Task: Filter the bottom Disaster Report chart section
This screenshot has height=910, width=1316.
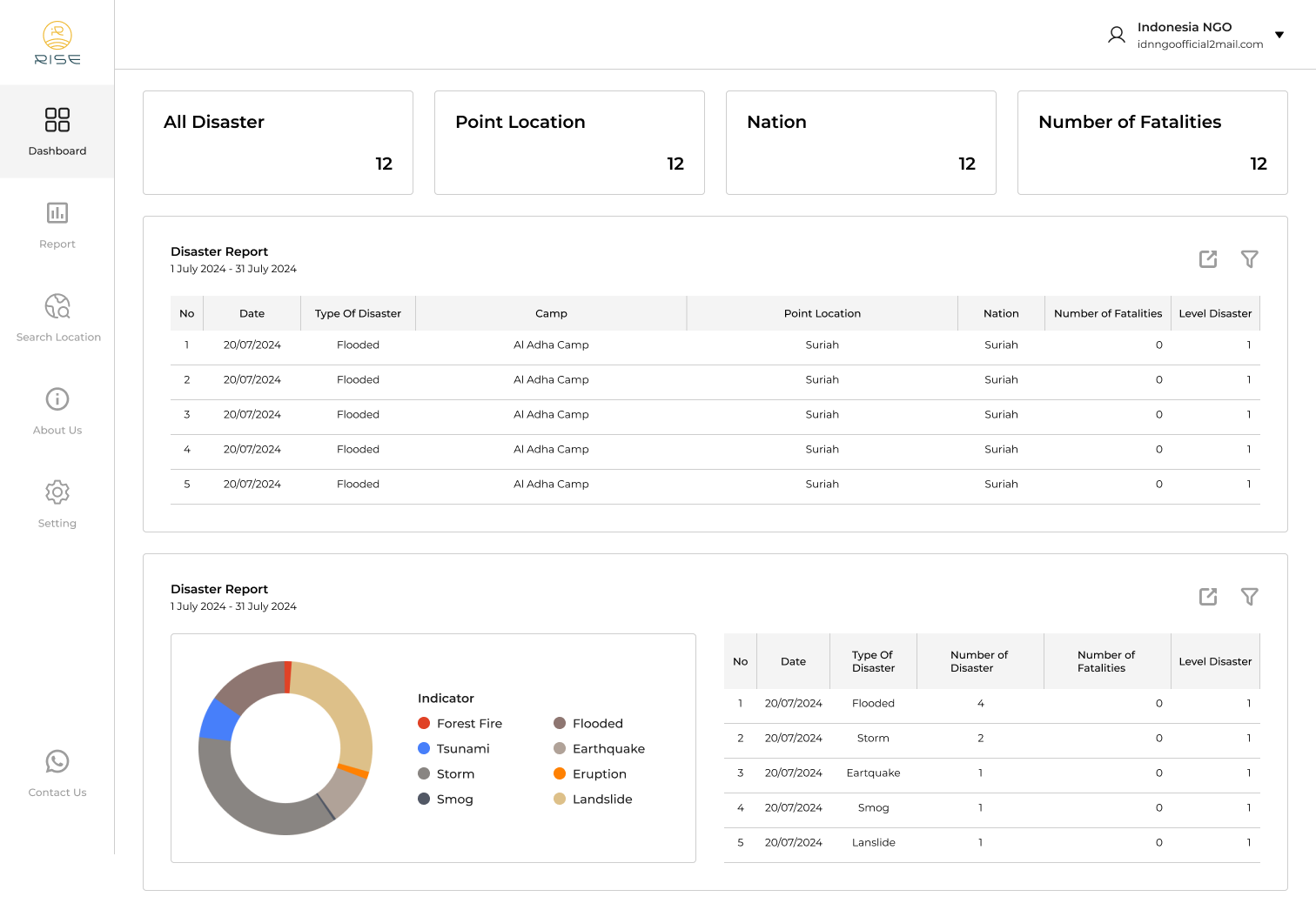Action: click(1250, 597)
